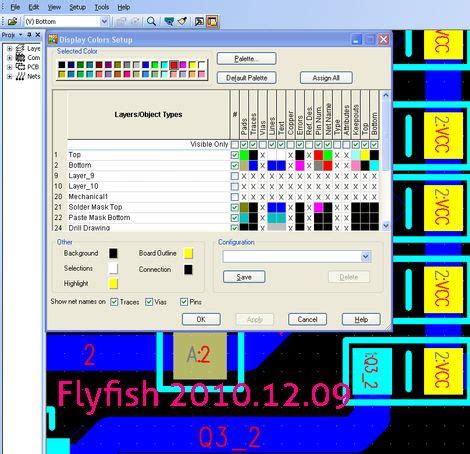Click the Connection color swatch

coord(188,269)
